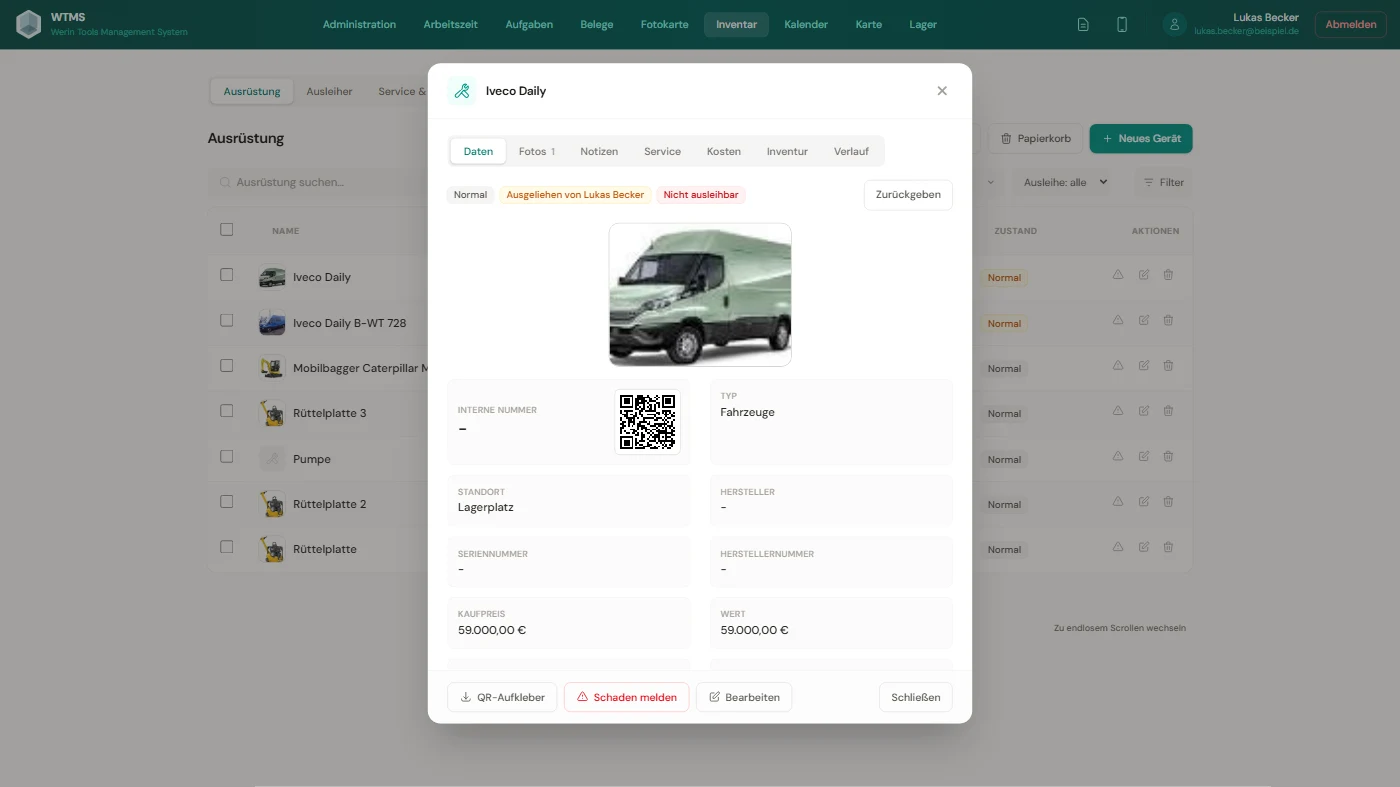Open the Ausleihe: alle dropdown

tap(1066, 182)
